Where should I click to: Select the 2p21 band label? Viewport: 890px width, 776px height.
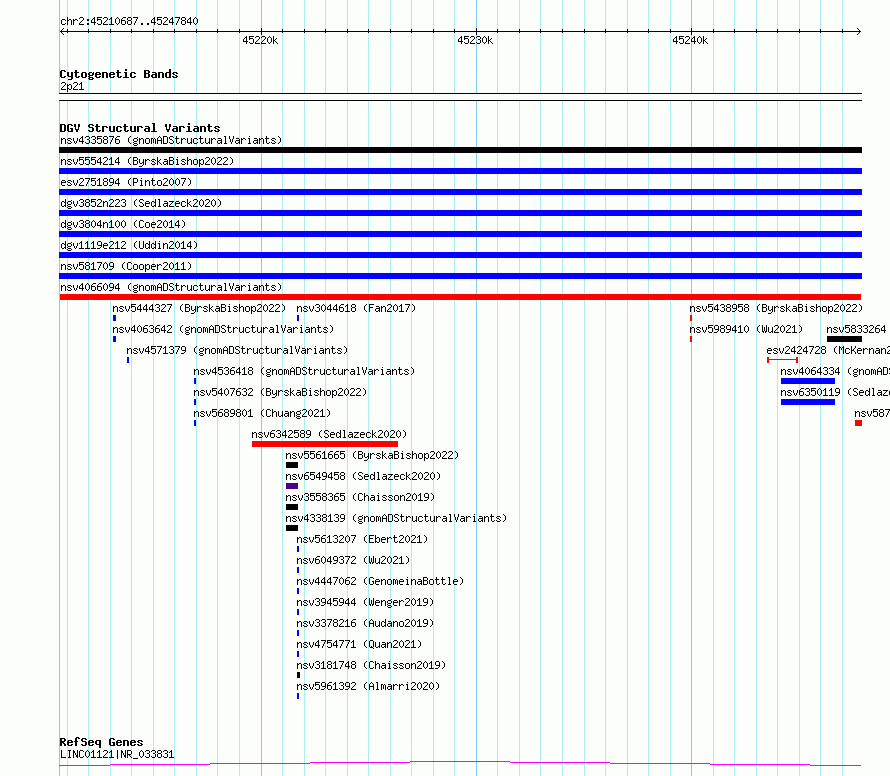[x=72, y=86]
